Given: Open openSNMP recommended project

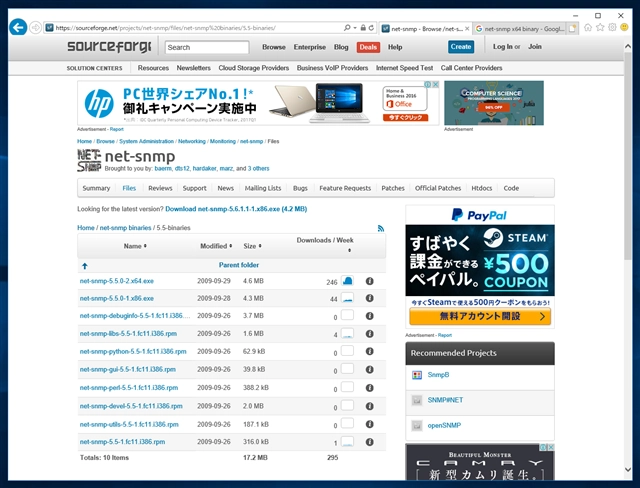Looking at the screenshot, I should tap(444, 425).
